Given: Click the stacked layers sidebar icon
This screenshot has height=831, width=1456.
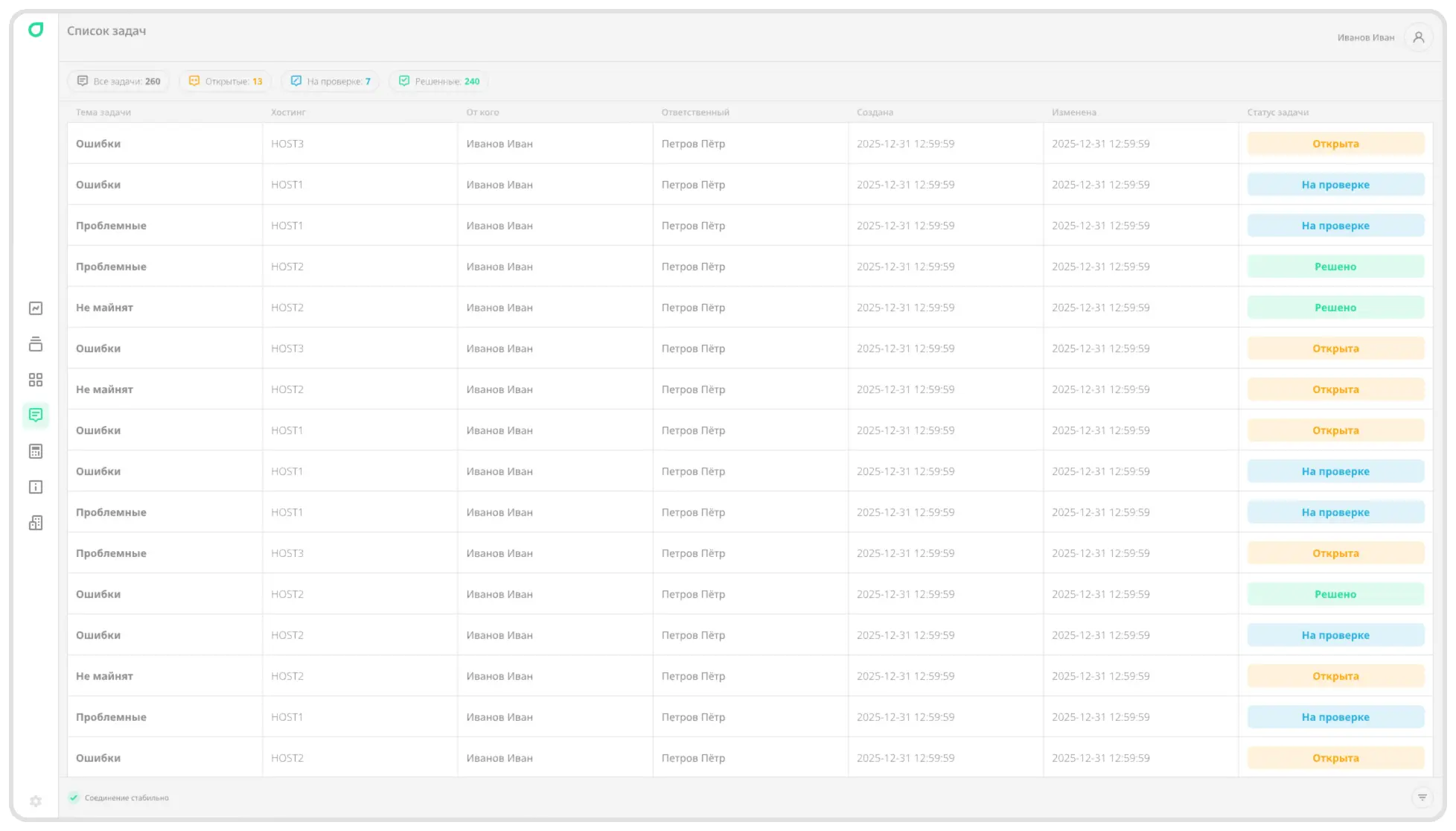Looking at the screenshot, I should tap(36, 344).
